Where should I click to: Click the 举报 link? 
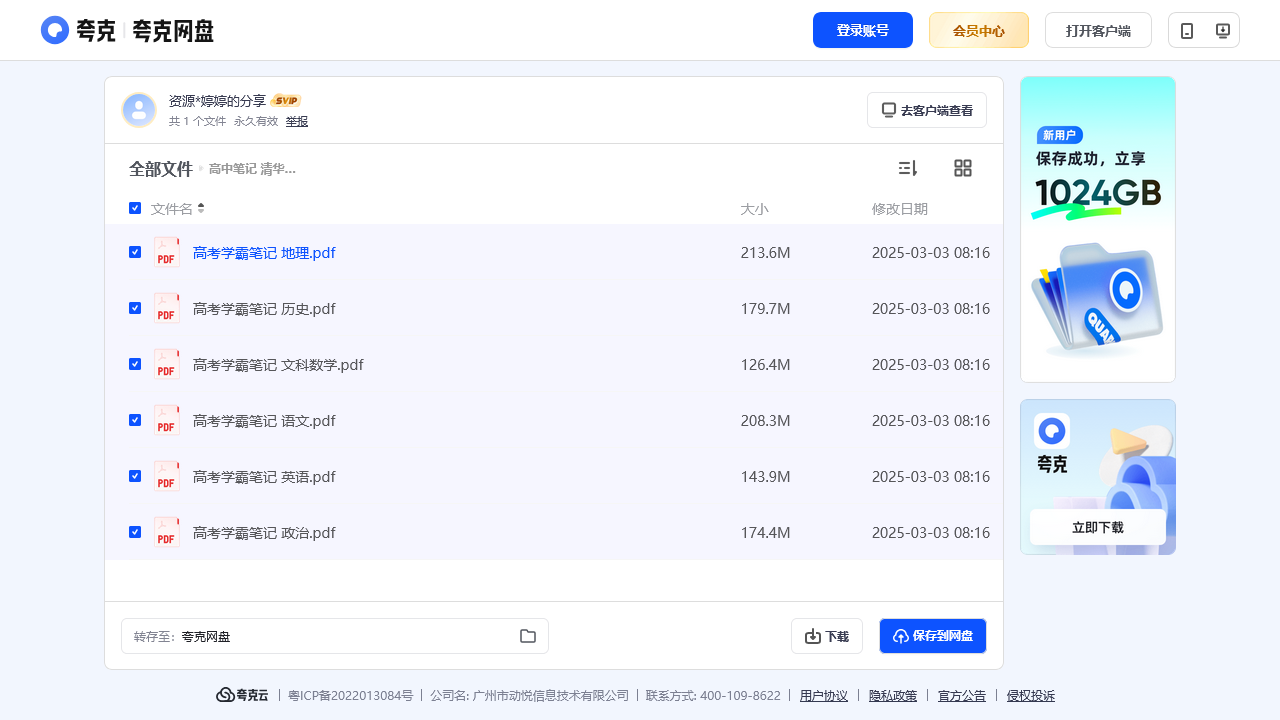tap(297, 121)
